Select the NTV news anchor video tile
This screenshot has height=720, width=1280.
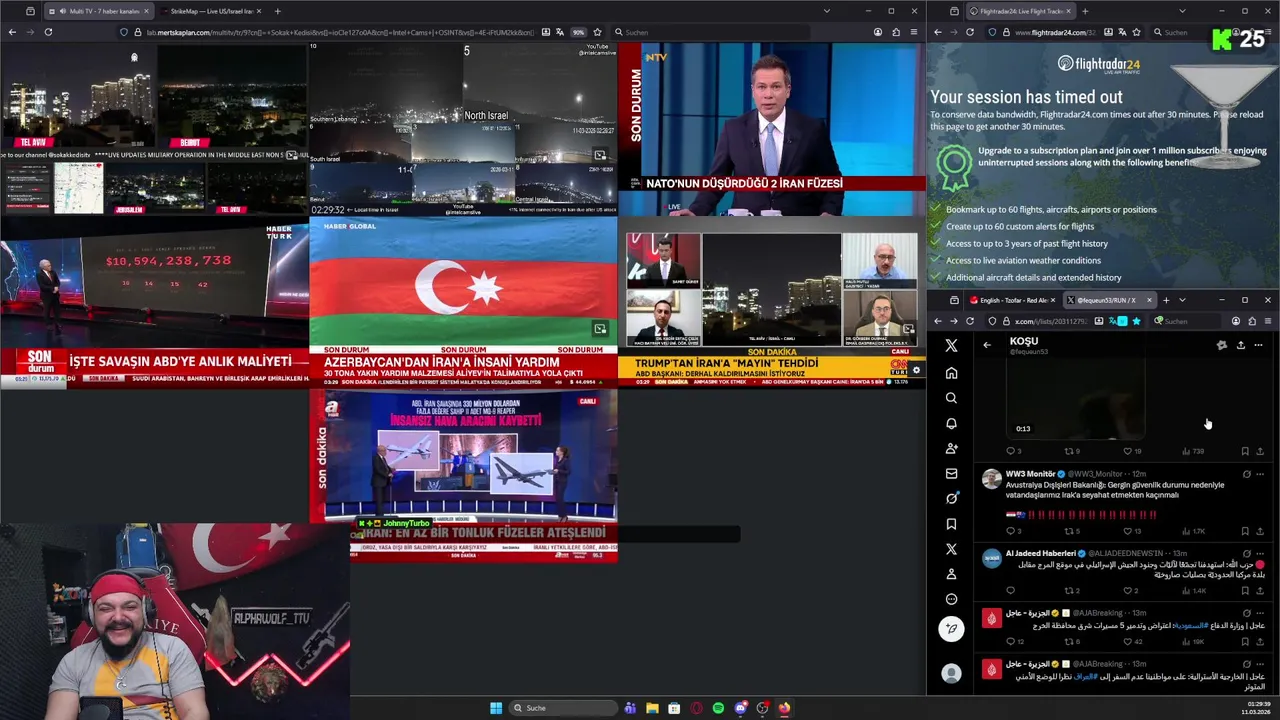point(771,129)
